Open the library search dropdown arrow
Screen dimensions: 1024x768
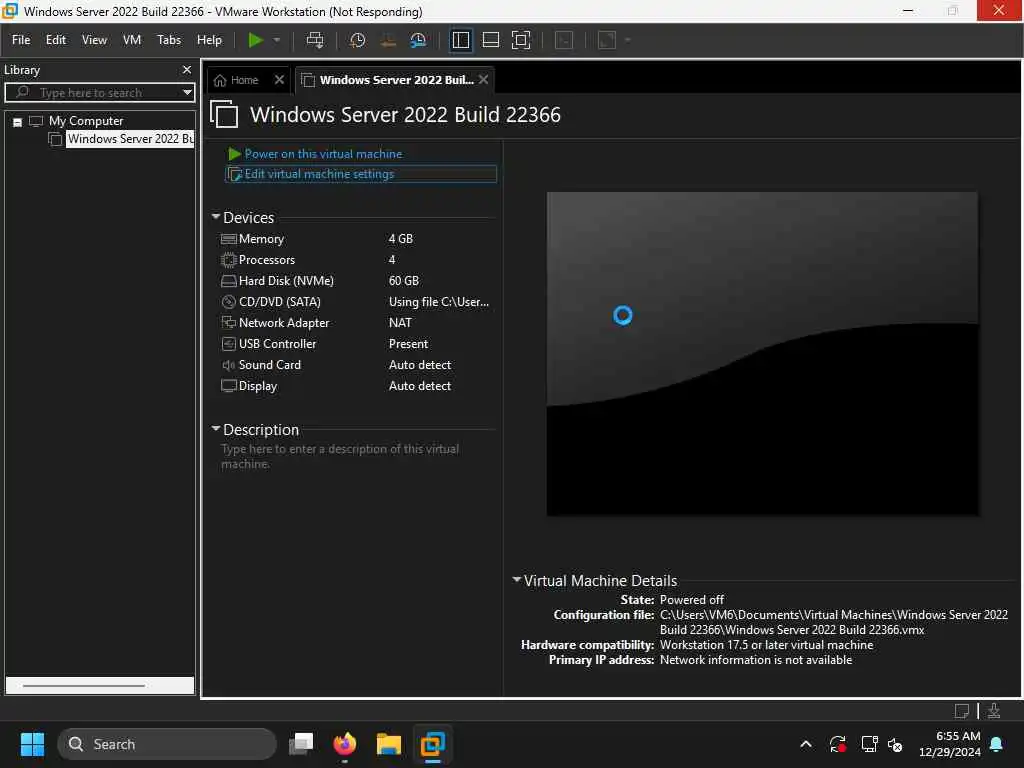pyautogui.click(x=187, y=92)
